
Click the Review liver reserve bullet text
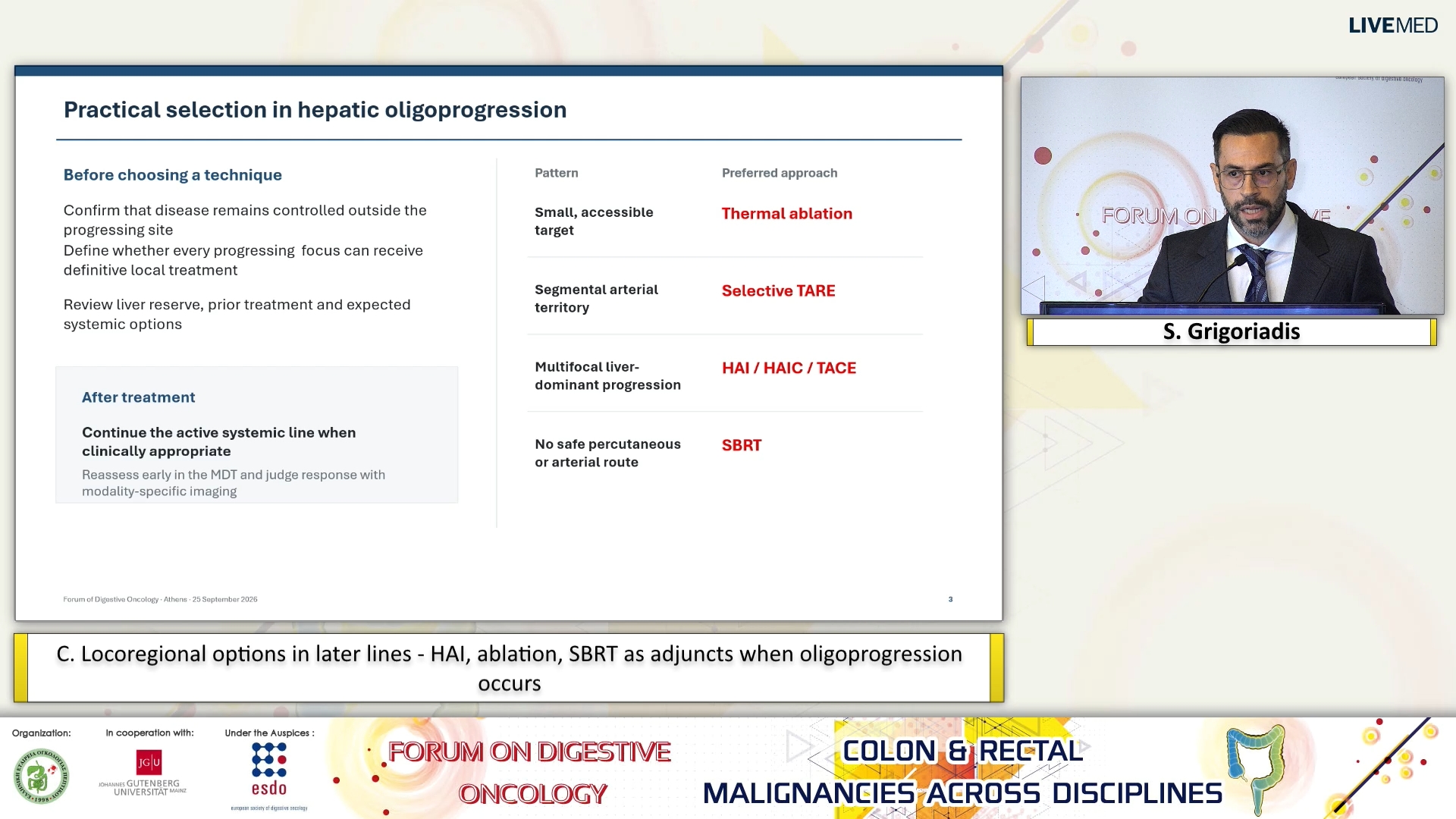(237, 315)
